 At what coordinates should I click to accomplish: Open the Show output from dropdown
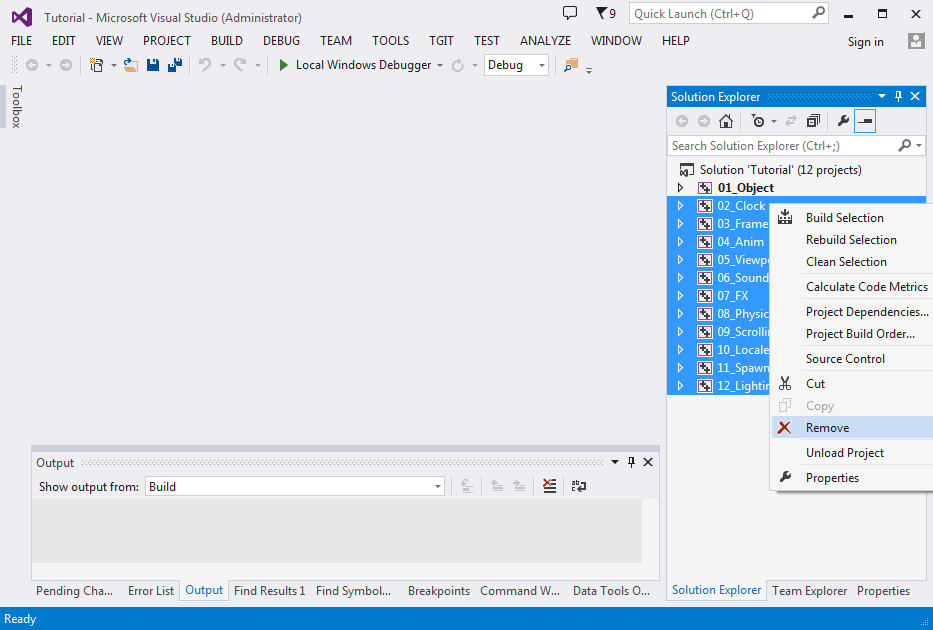(295, 487)
